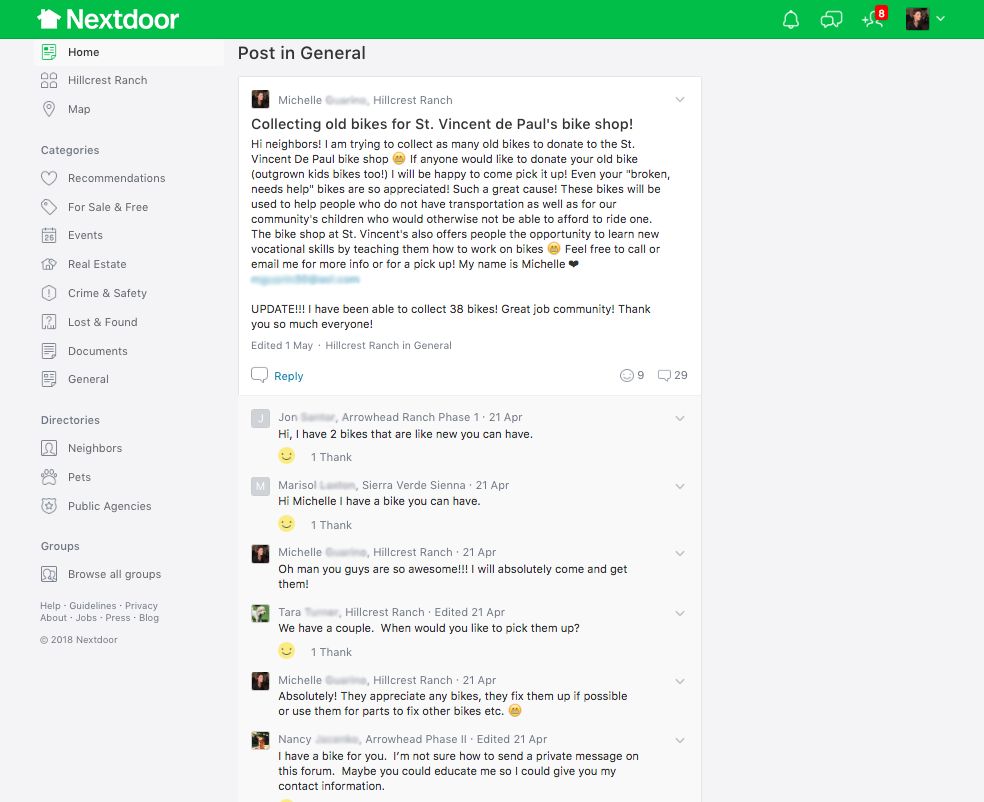Expand options for Tara's comment

pos(680,613)
